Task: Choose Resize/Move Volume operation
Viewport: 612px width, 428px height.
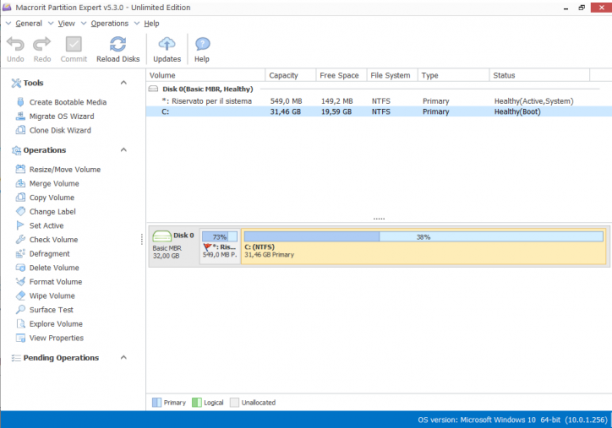Action: (65, 169)
